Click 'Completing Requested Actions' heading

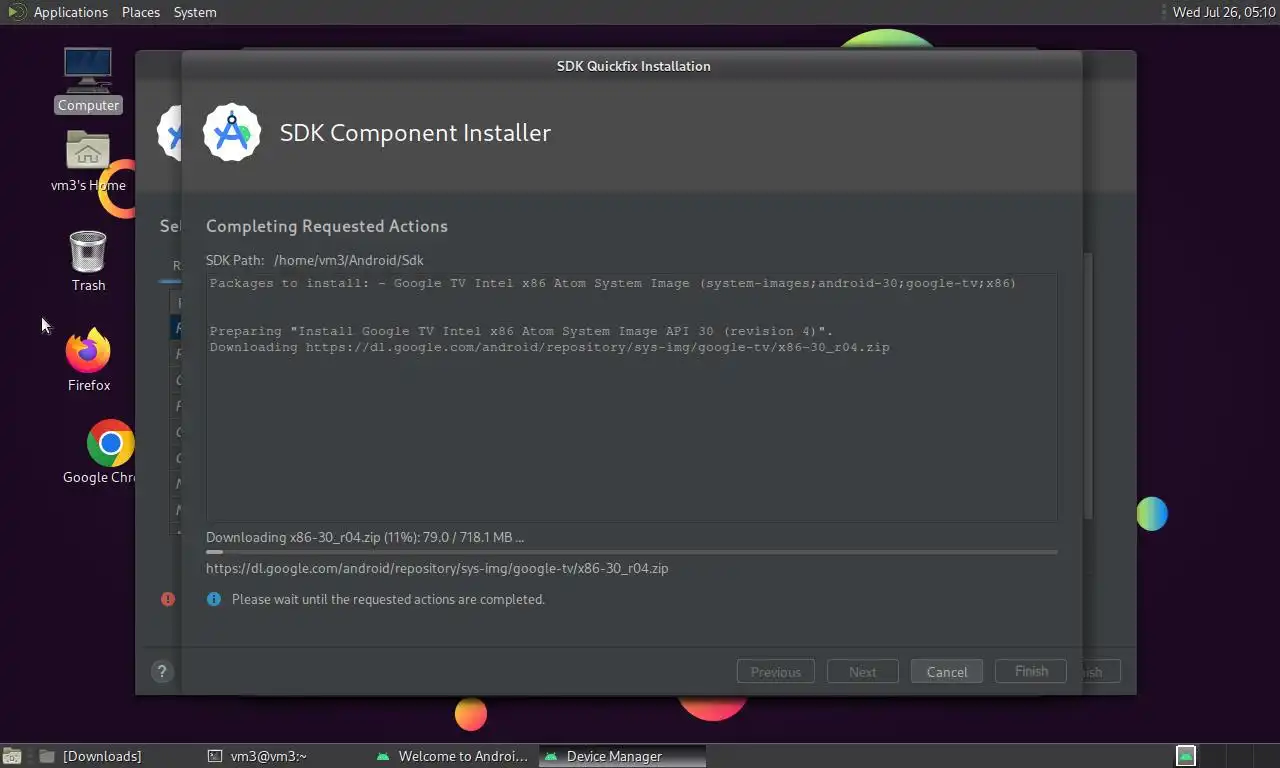[x=327, y=226]
